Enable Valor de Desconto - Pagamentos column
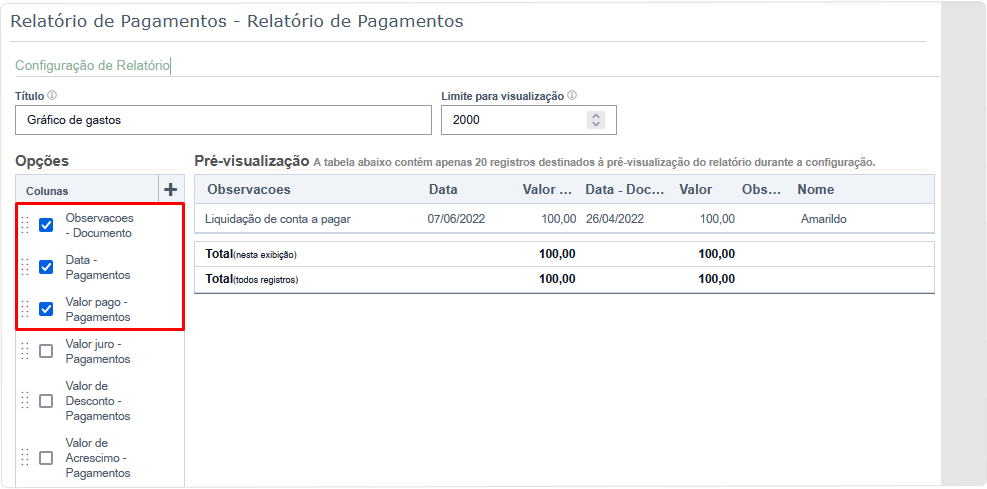This screenshot has height=489, width=987. pos(46,401)
